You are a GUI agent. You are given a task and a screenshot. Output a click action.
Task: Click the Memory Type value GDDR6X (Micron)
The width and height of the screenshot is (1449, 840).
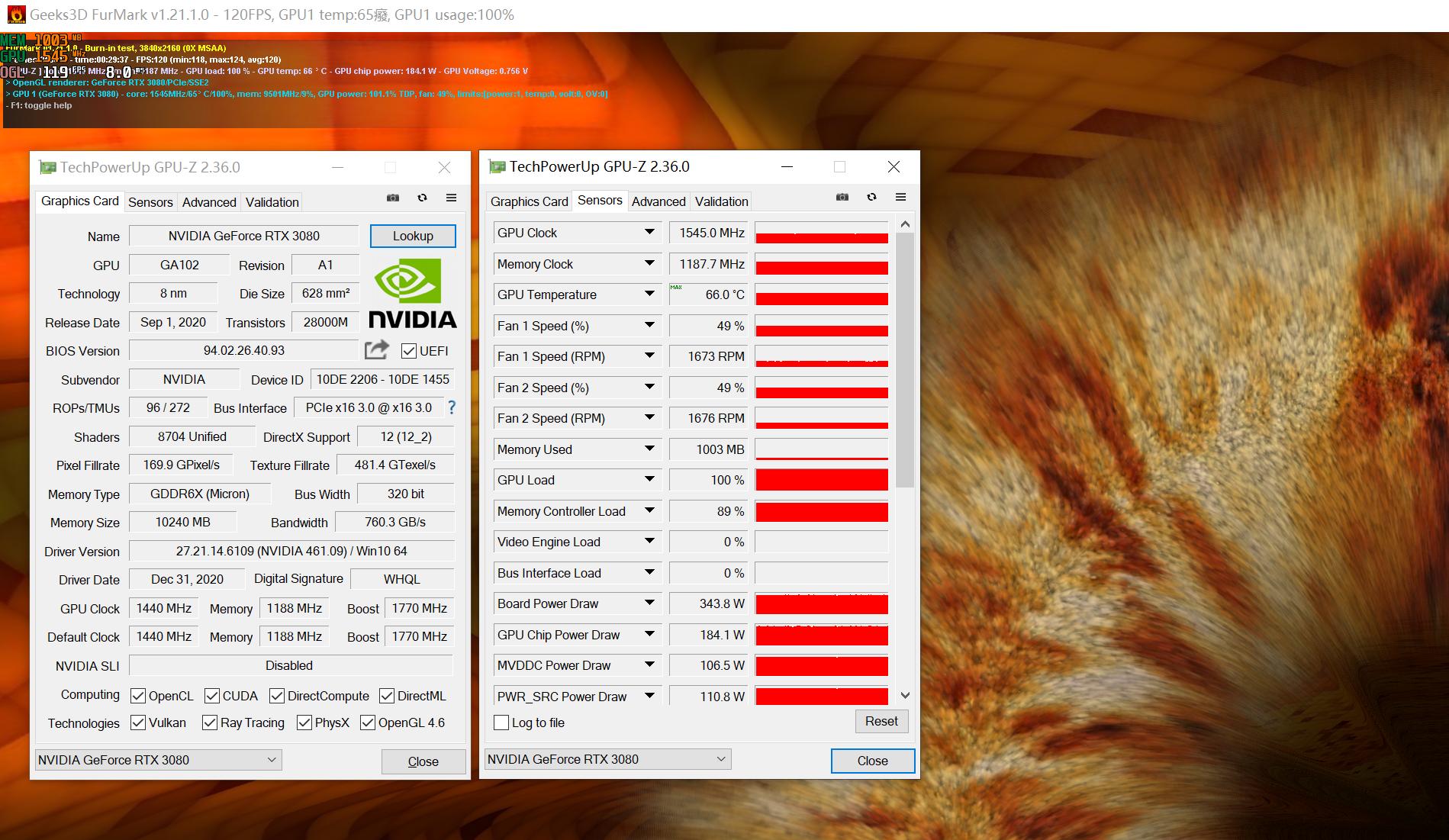coord(200,494)
